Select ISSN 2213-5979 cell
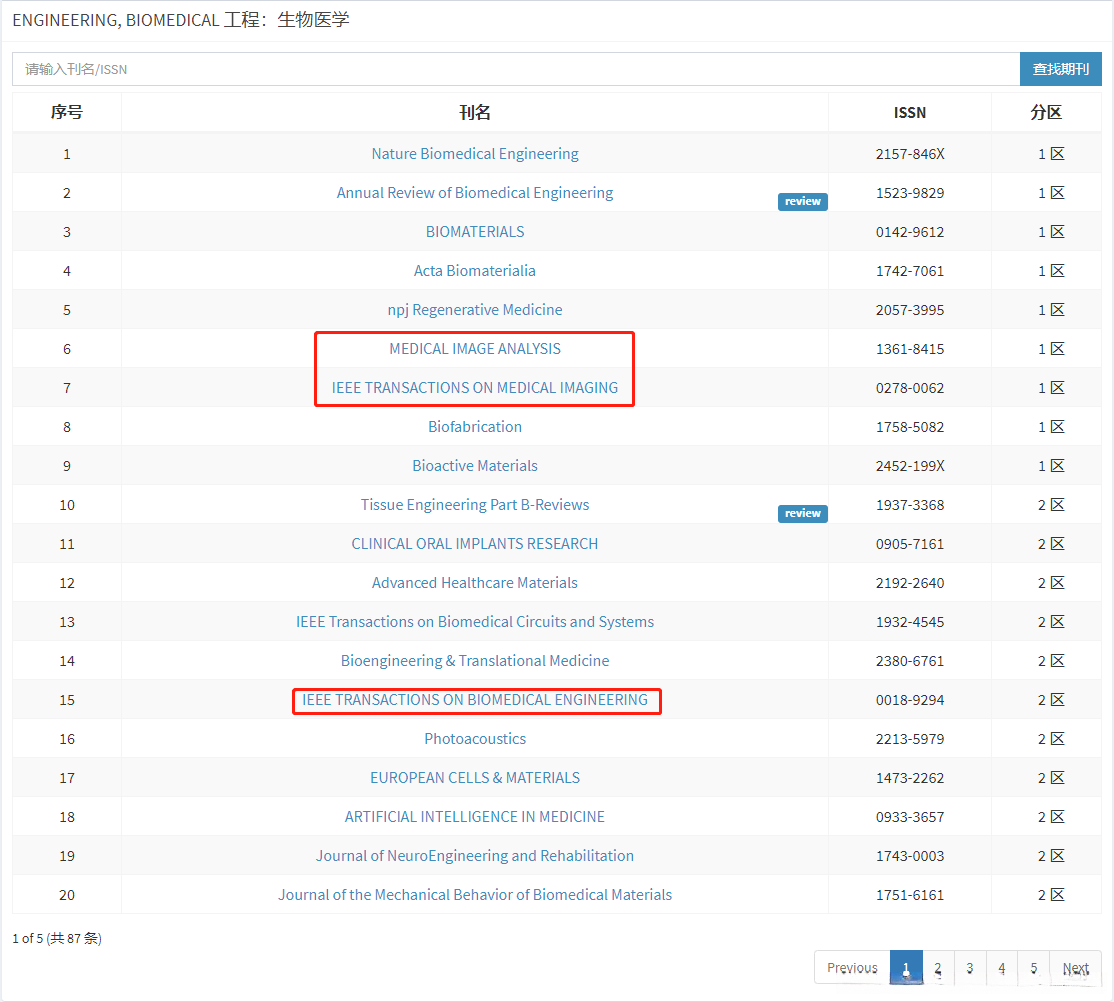The image size is (1114, 1002). pos(910,739)
